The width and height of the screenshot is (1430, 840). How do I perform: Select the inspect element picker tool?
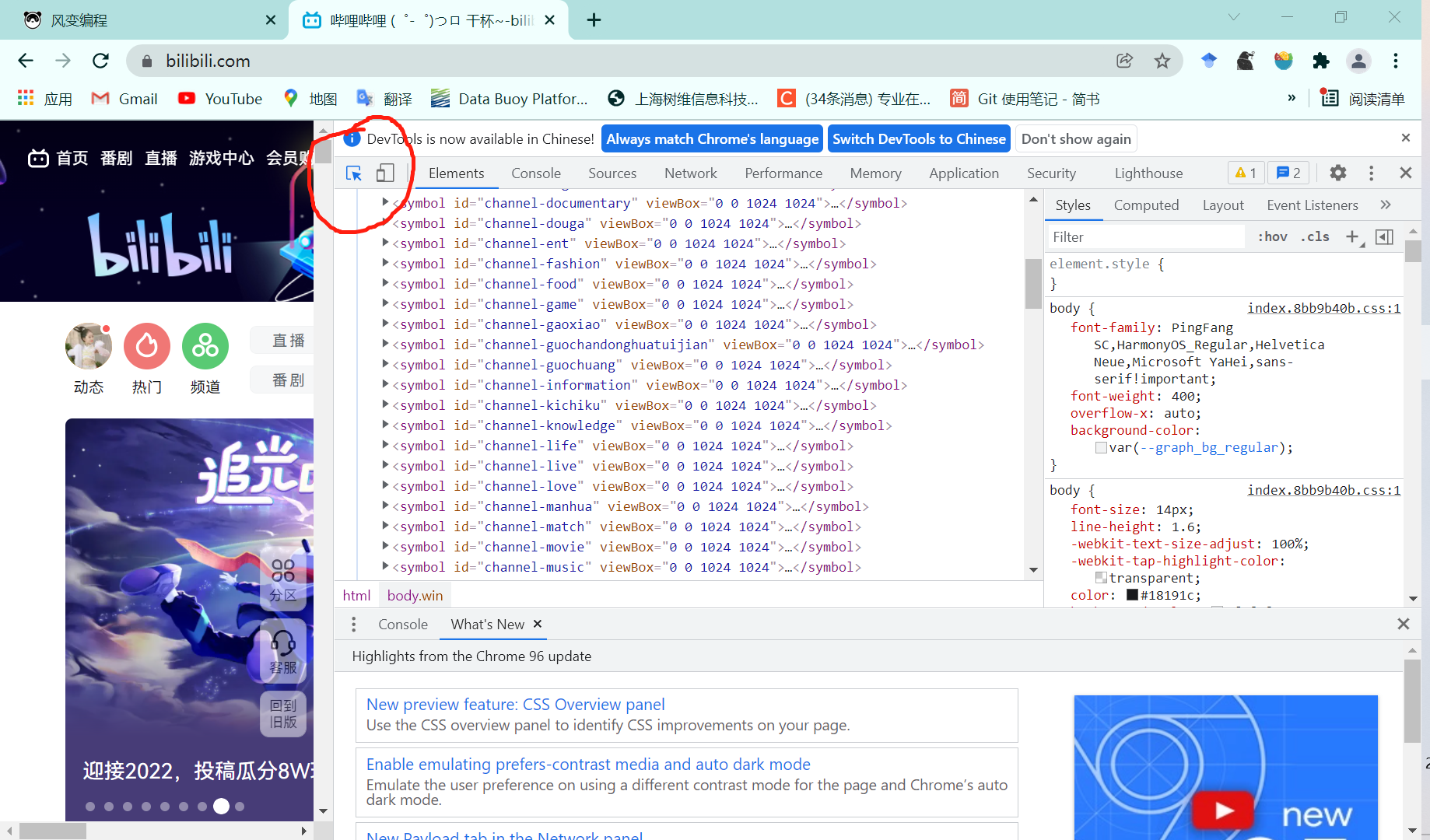coord(354,173)
